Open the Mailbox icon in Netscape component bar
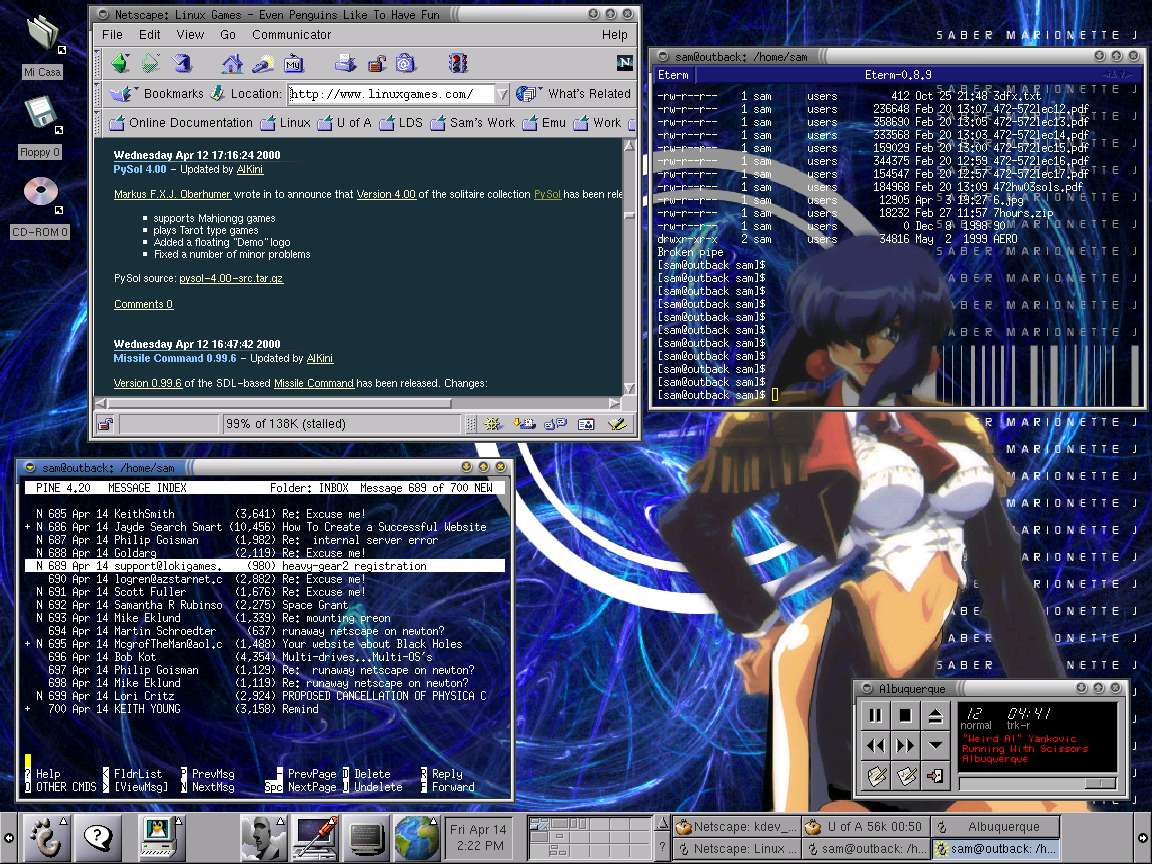The height and width of the screenshot is (864, 1152). tap(524, 424)
